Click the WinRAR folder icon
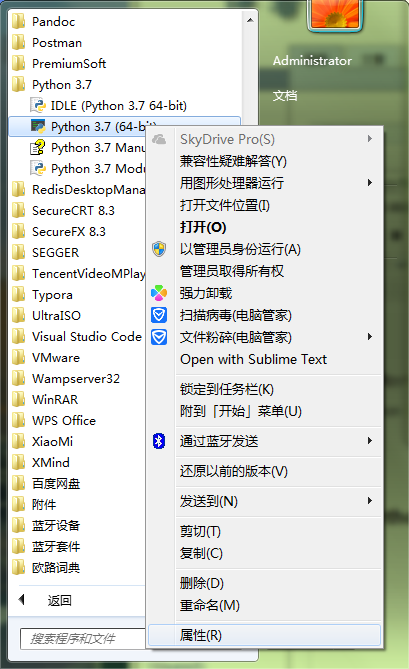Image resolution: width=409 pixels, height=669 pixels. pos(18,399)
